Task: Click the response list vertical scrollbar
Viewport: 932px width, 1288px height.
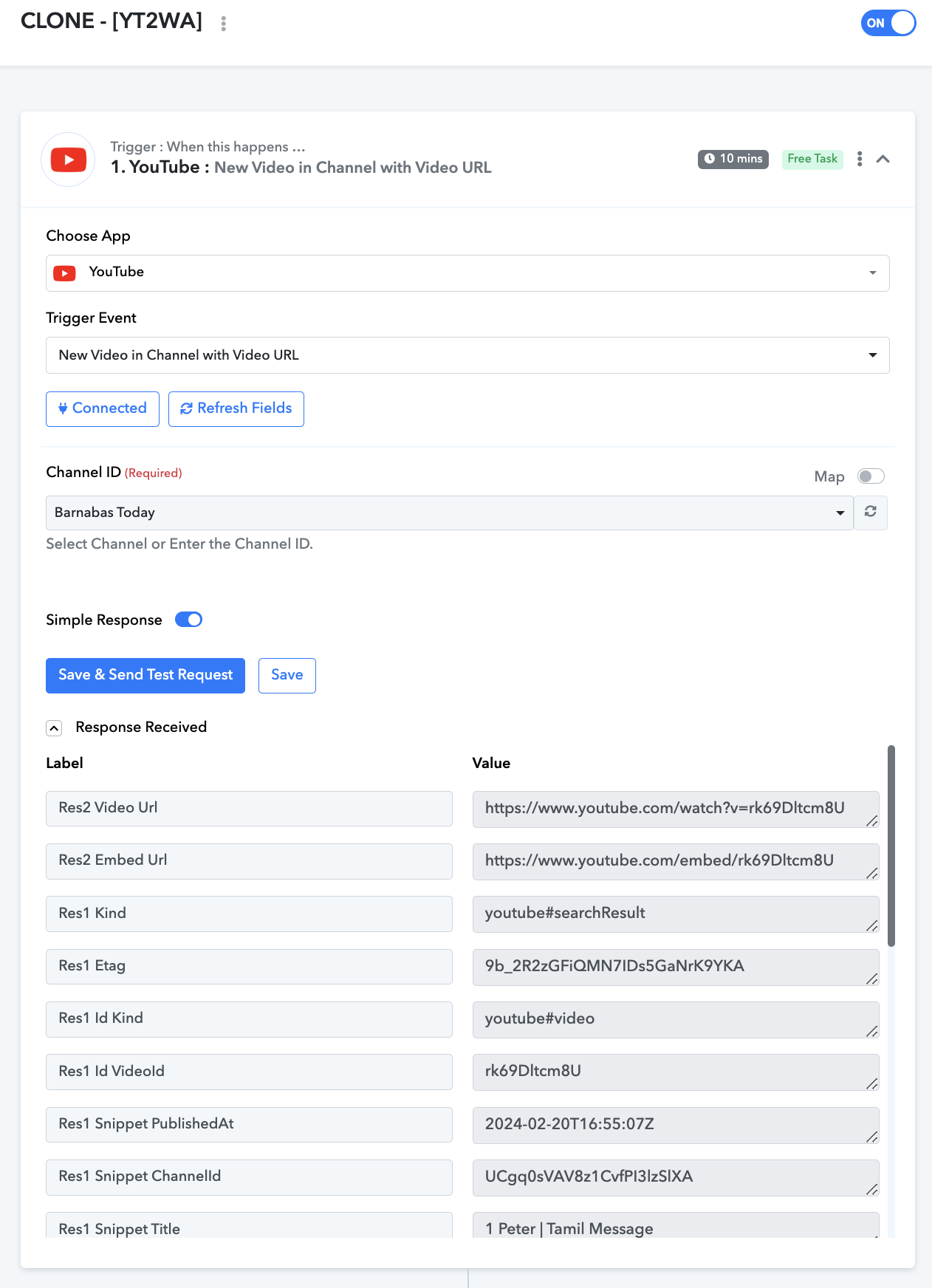Action: [x=891, y=846]
